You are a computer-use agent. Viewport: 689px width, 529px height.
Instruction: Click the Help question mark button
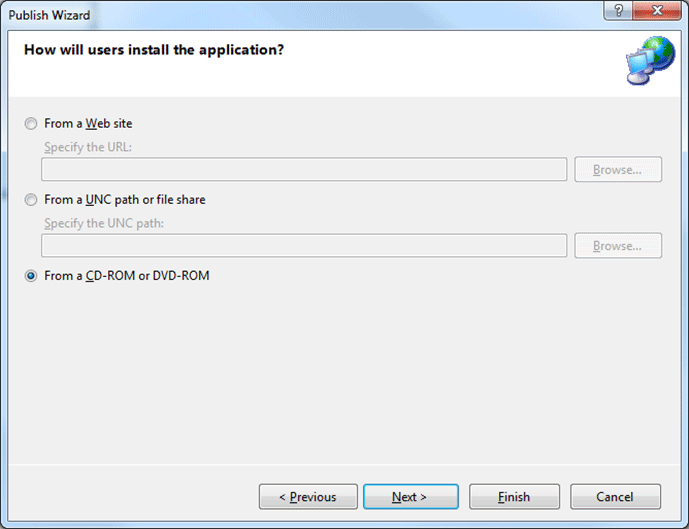tap(619, 10)
